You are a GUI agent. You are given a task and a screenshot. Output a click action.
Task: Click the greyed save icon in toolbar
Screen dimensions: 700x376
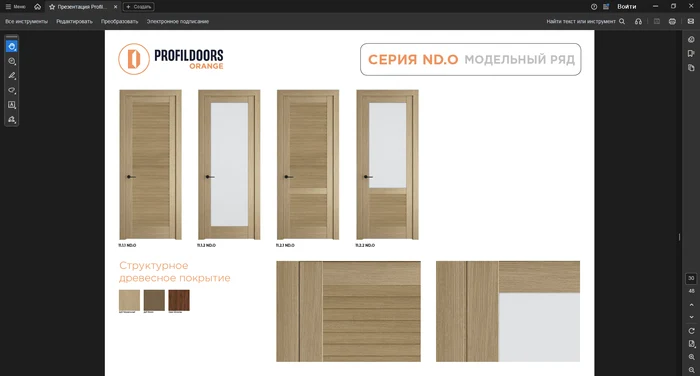657,21
